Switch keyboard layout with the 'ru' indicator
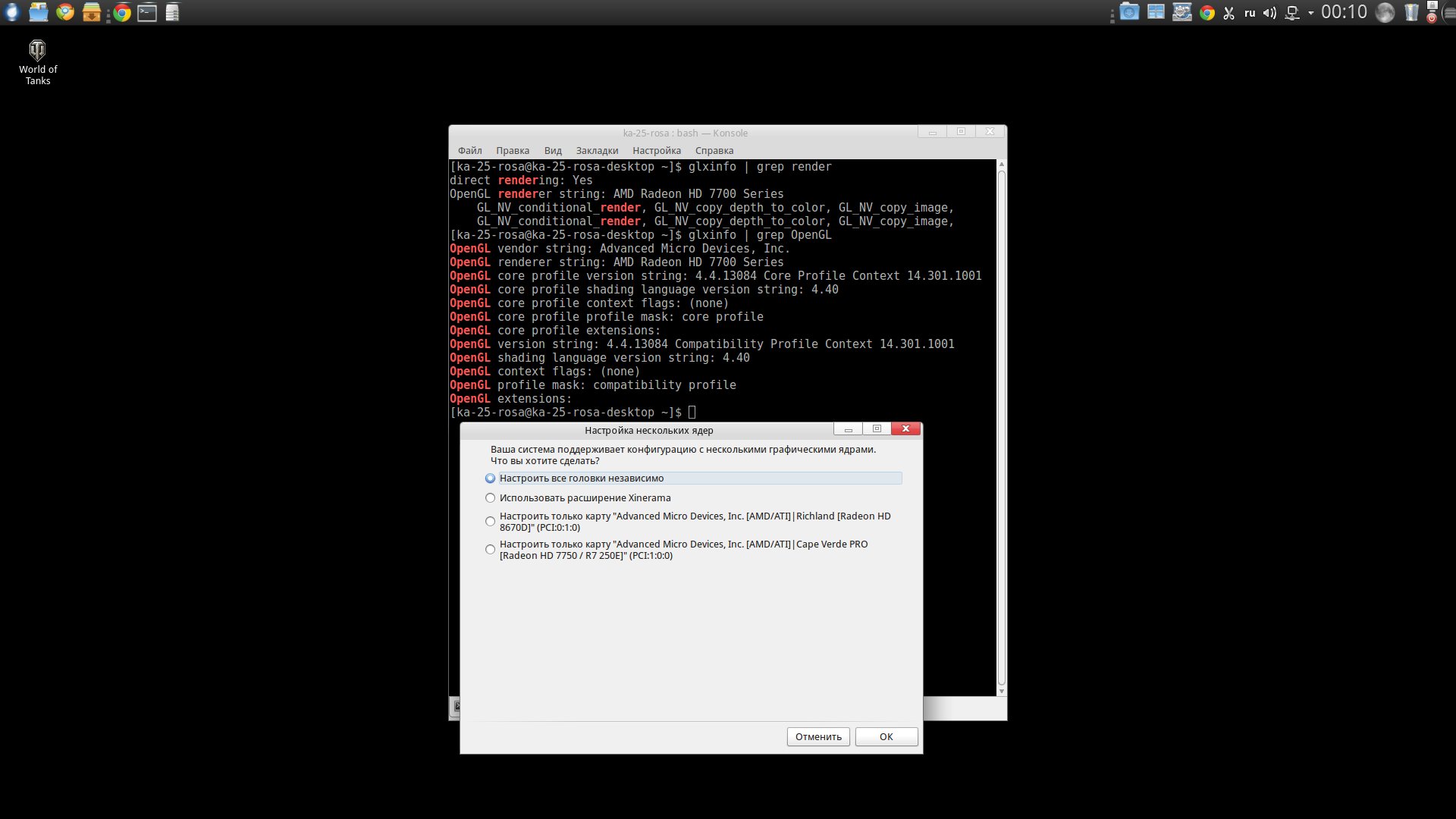The height and width of the screenshot is (819, 1456). pyautogui.click(x=1250, y=13)
